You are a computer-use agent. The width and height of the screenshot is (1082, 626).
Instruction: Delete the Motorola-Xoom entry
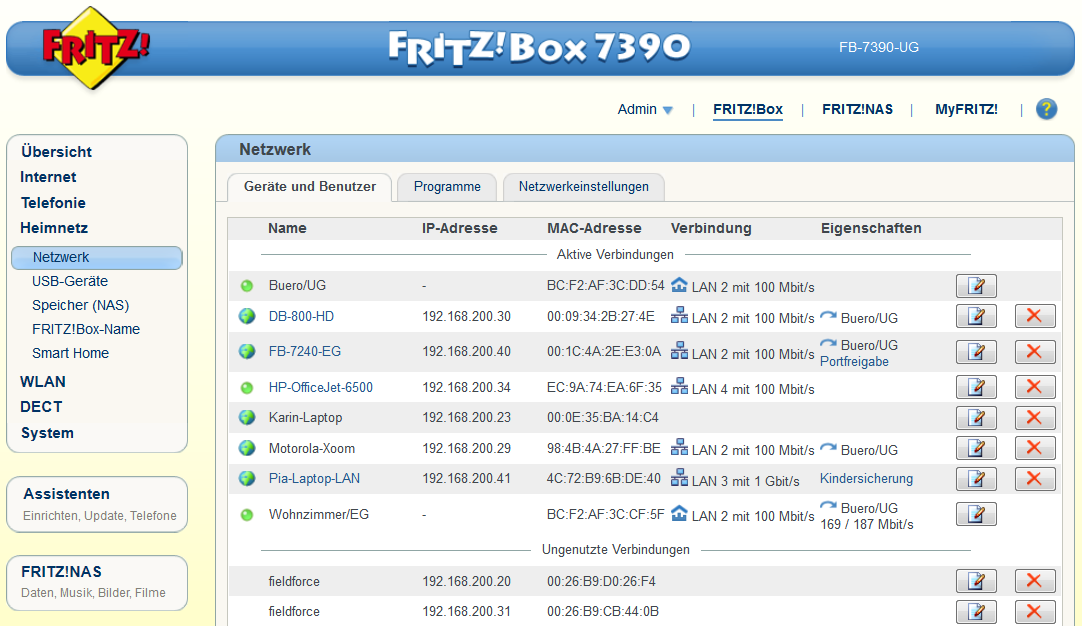pos(1035,449)
